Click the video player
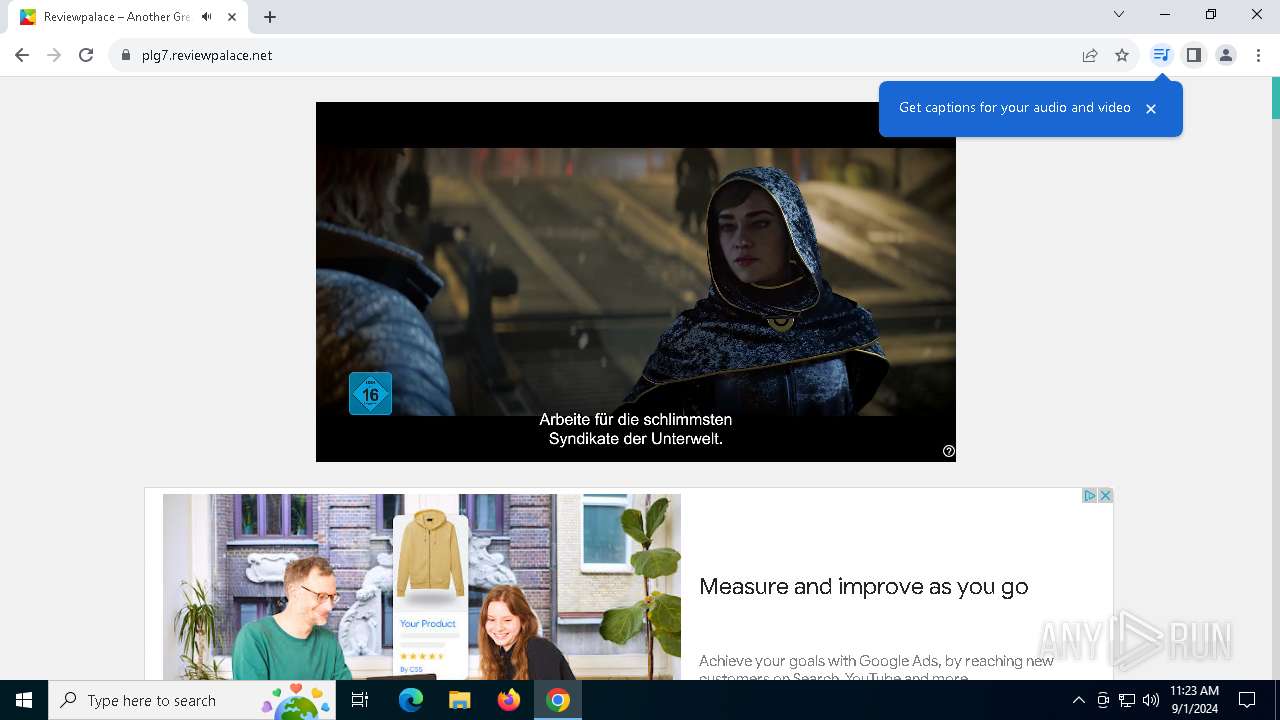The height and width of the screenshot is (720, 1280). (636, 282)
